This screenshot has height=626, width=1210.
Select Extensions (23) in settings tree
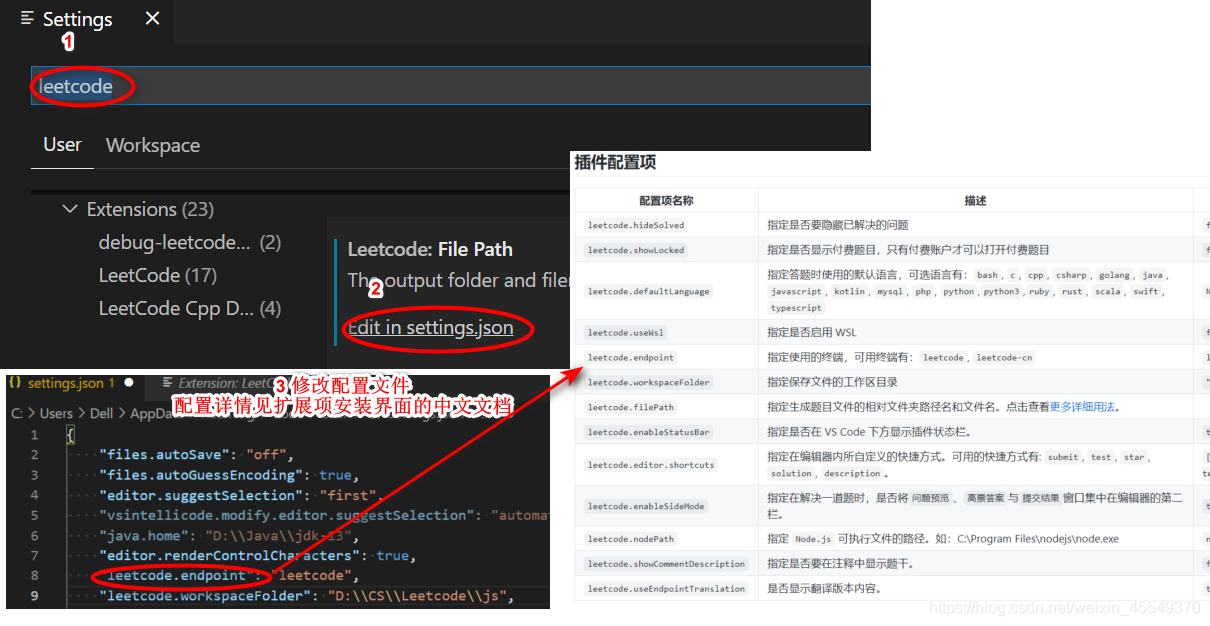(150, 209)
